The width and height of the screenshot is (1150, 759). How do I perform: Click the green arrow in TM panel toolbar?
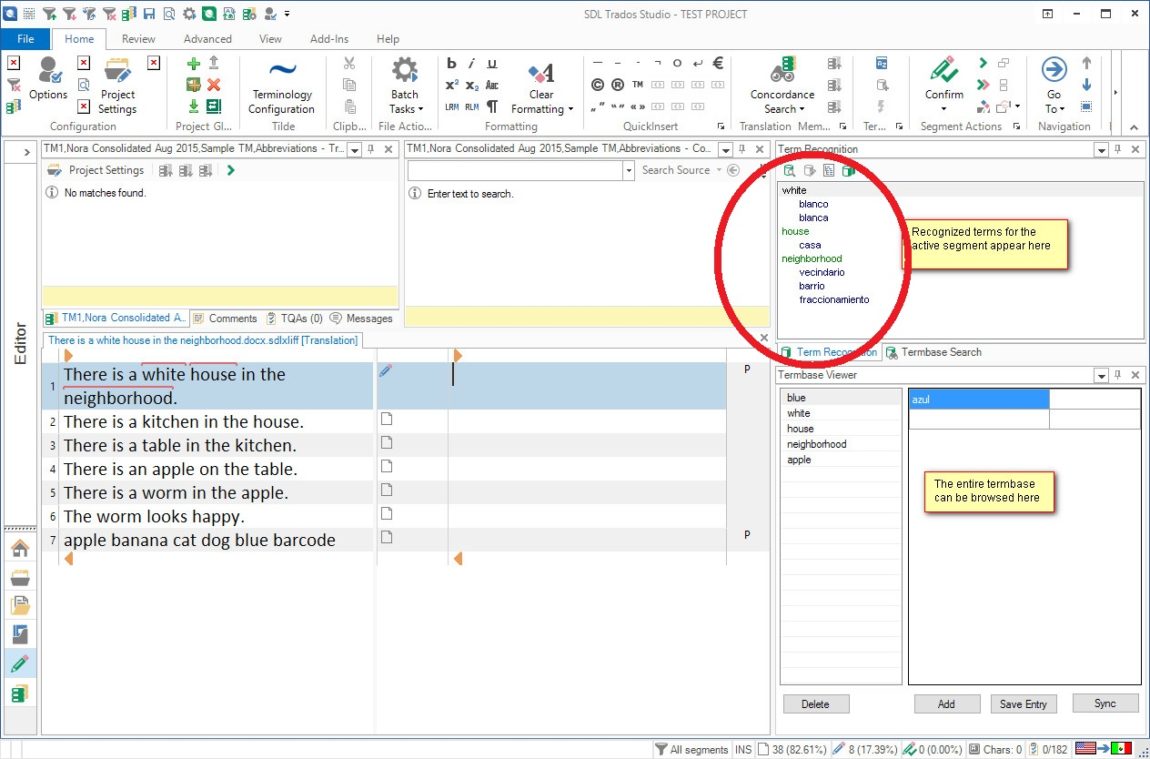click(x=231, y=170)
